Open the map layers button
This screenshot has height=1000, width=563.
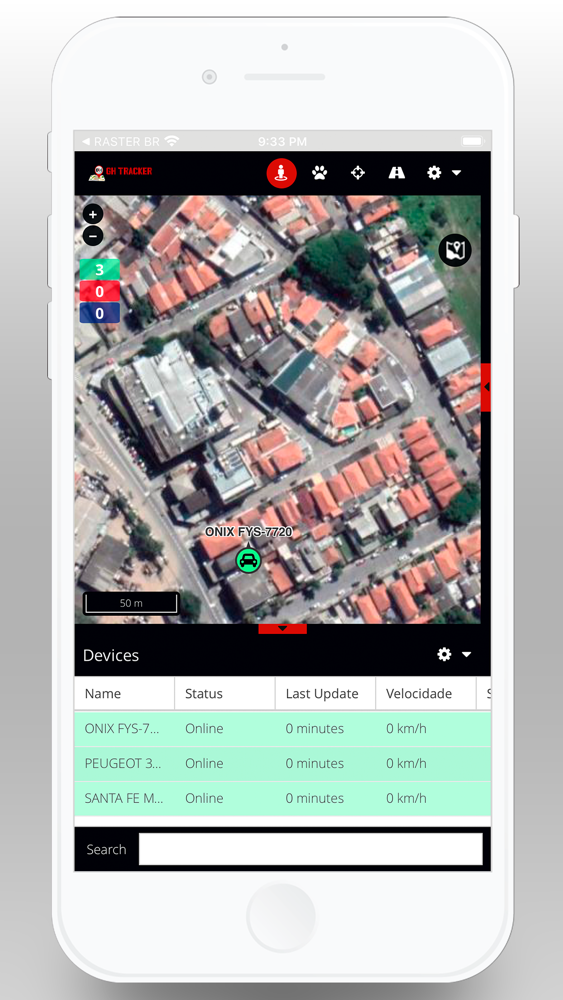coord(455,250)
